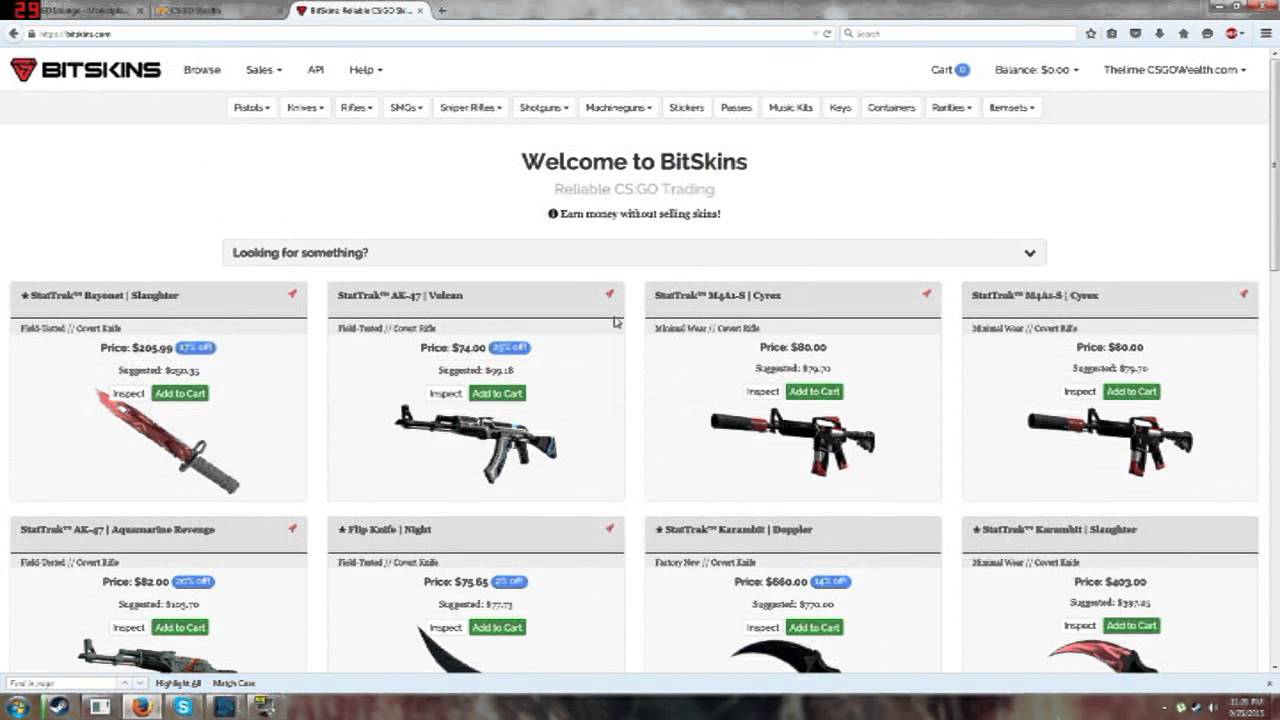Open a new browser tab with plus
1280x720 pixels.
click(442, 10)
